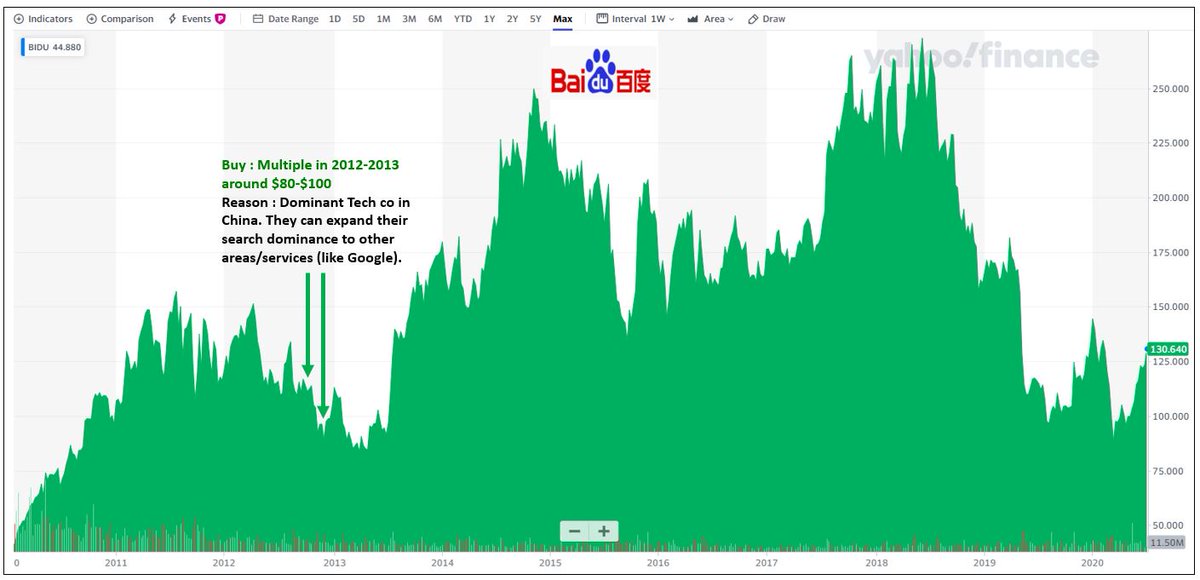Click the 250.000 y-axis label
1200x580 pixels.
(x=1172, y=89)
